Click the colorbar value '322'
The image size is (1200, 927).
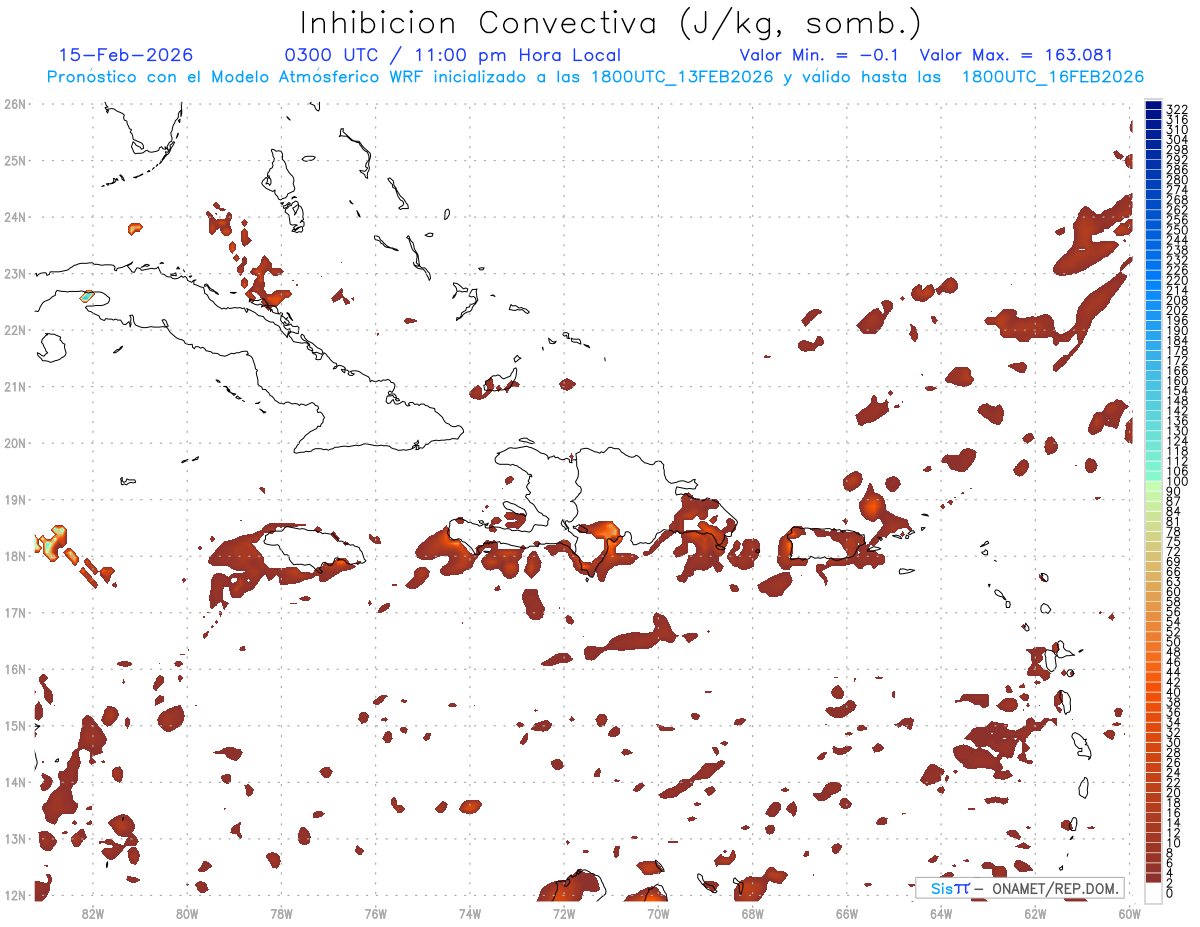[x=1177, y=109]
